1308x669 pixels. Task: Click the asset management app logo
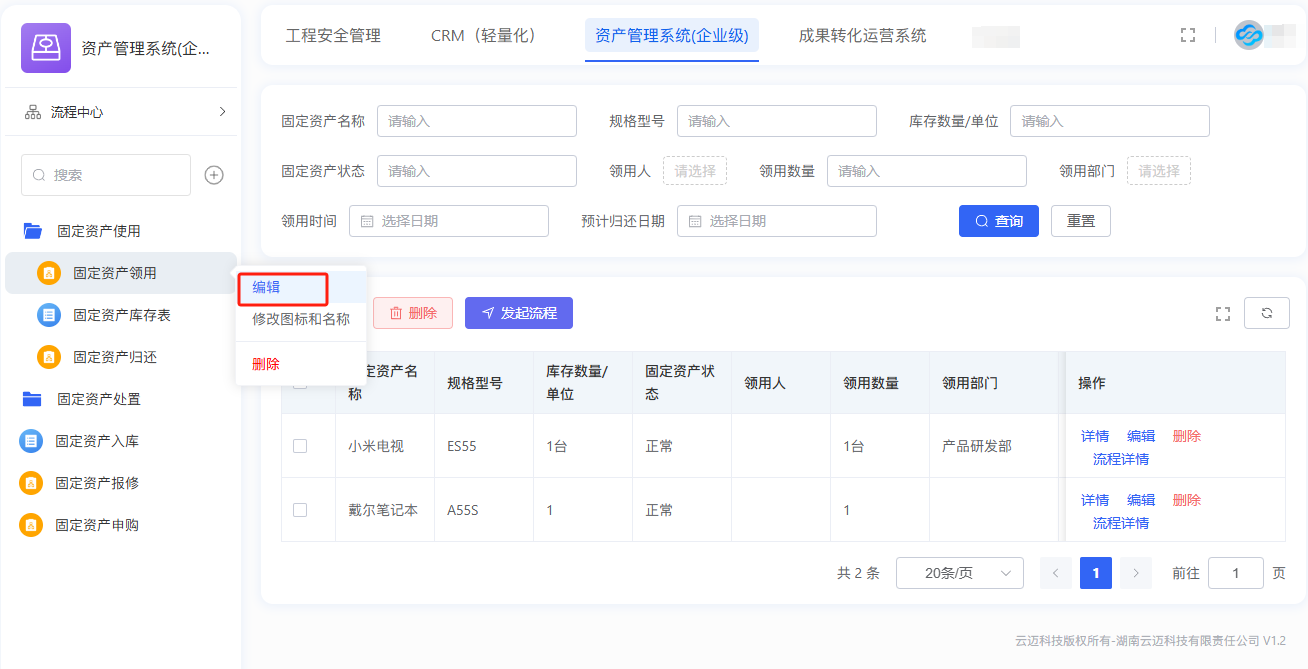point(46,48)
